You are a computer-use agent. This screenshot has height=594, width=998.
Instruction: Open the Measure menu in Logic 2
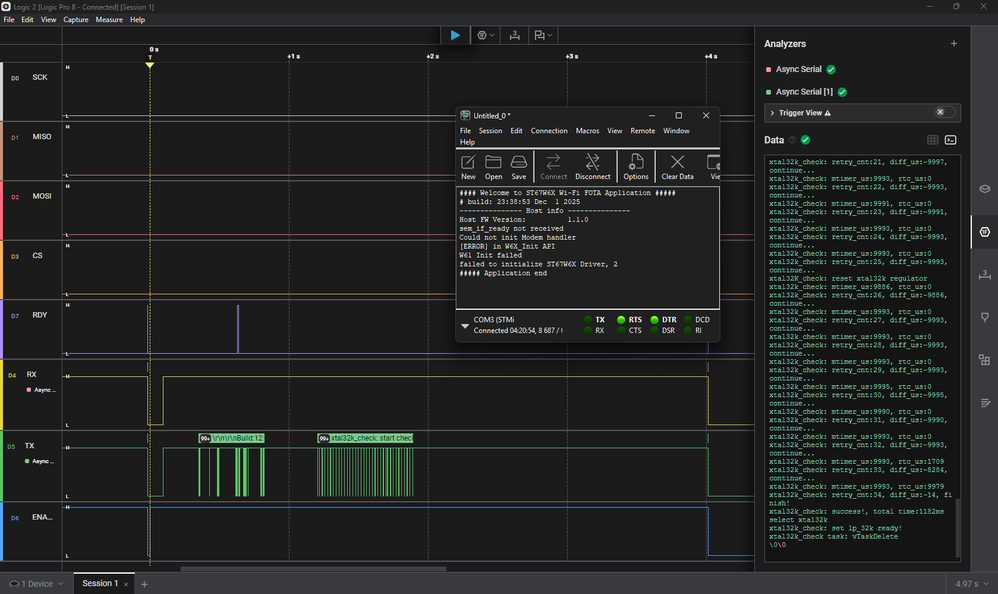(109, 19)
